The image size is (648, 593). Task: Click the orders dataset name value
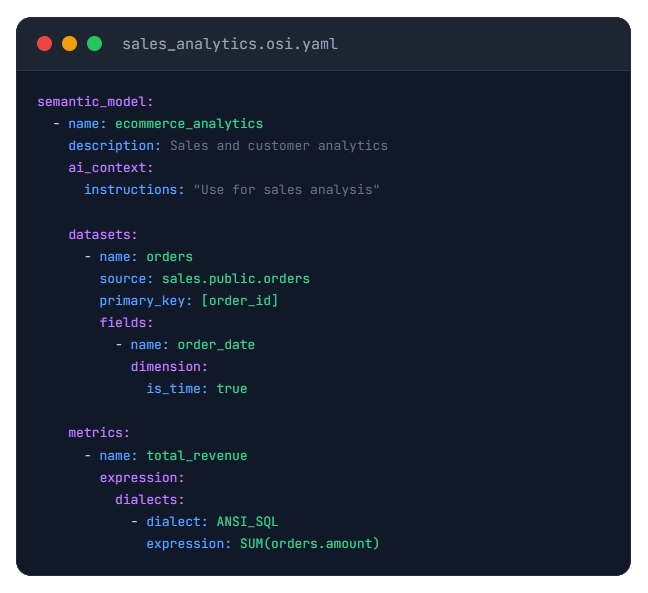tap(169, 257)
